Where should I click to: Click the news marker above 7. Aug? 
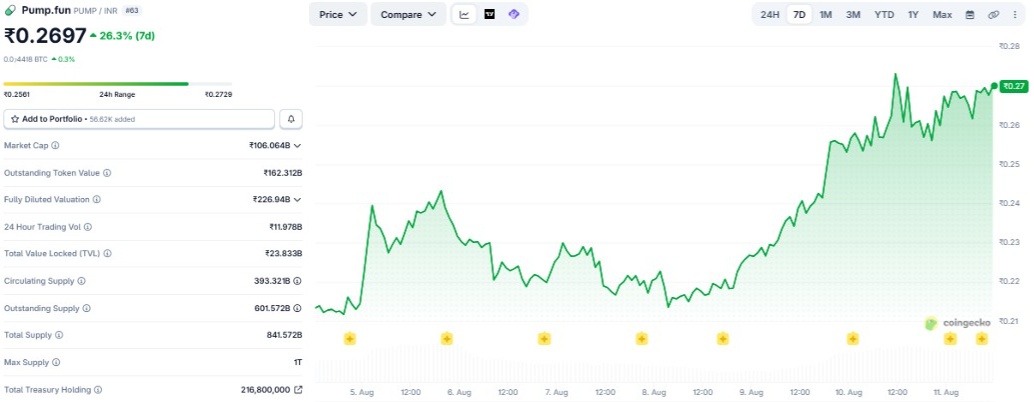[x=544, y=339]
